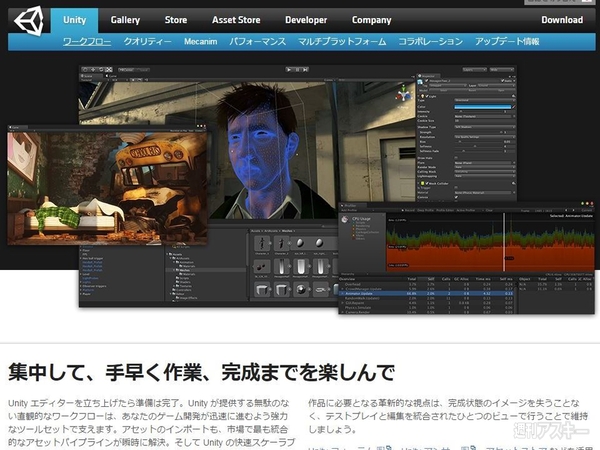The image size is (600, 450).
Task: Click the Pause button in the Unity editor toolbar
Action: click(297, 70)
